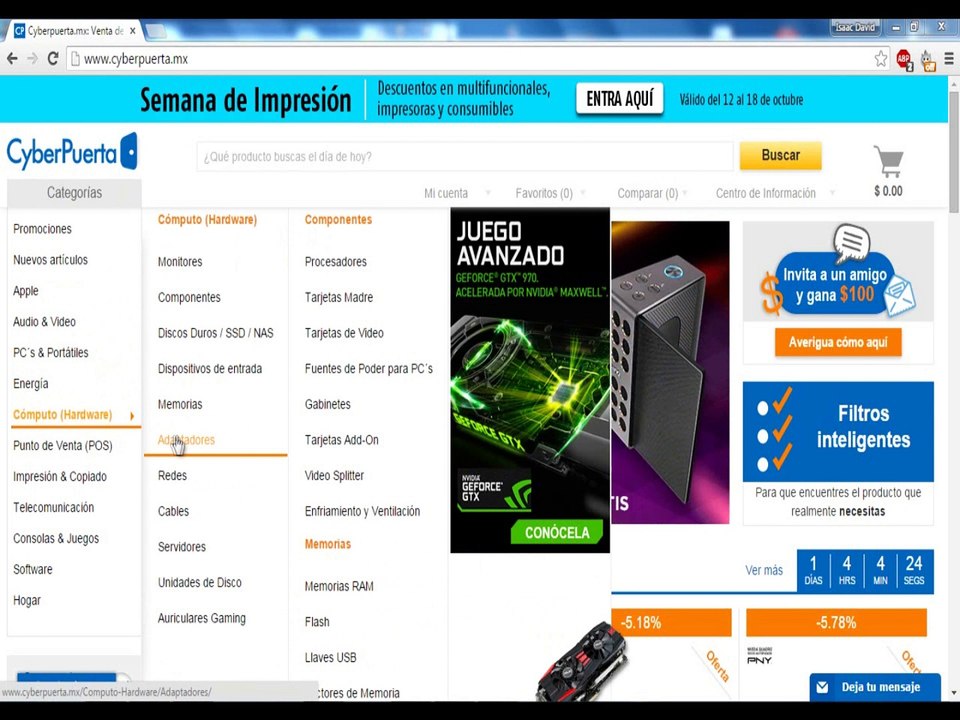Click the Filtros inteligentes banner

coord(838,432)
